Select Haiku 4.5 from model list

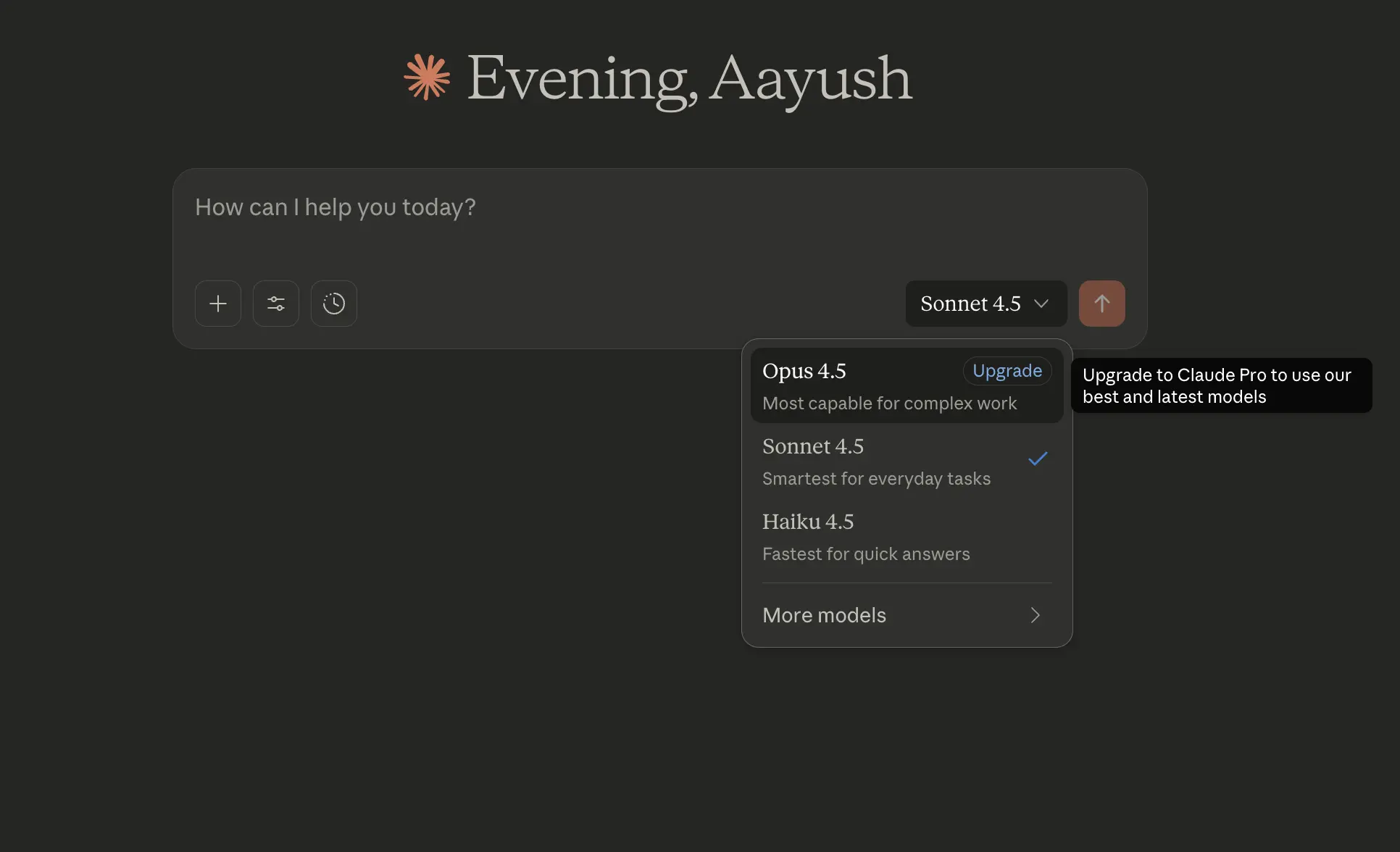808,522
